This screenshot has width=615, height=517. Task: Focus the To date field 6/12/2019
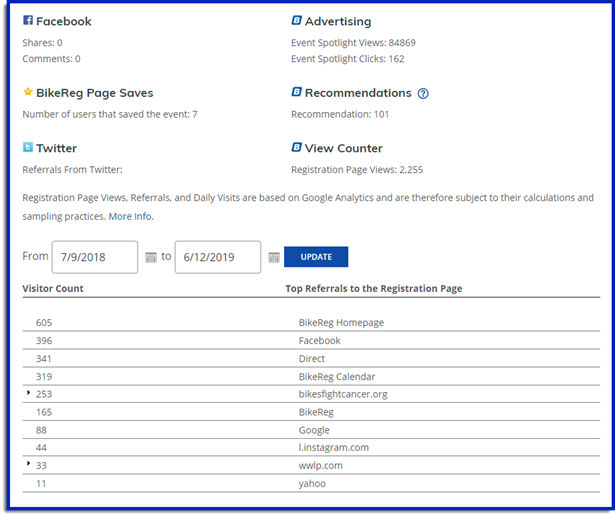218,257
